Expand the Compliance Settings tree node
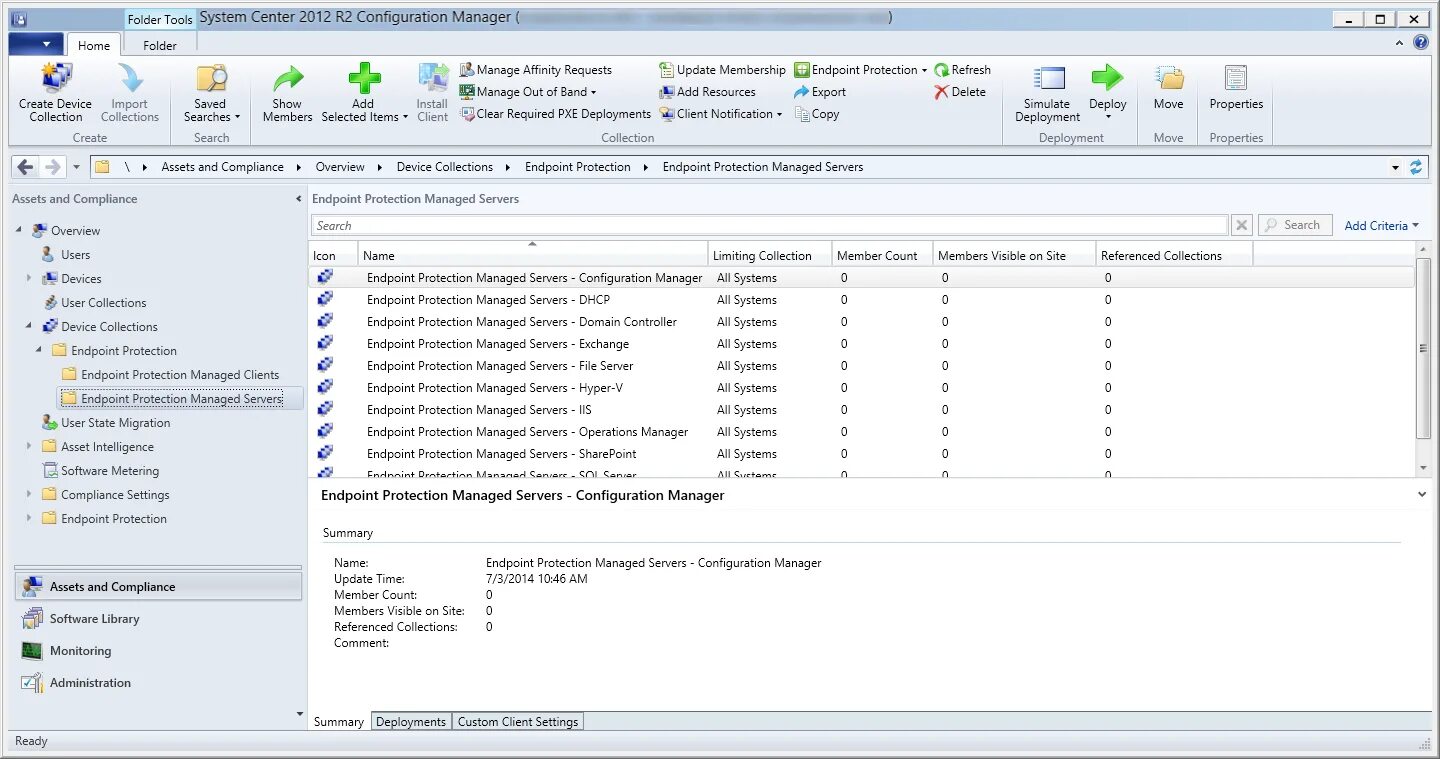 coord(29,495)
